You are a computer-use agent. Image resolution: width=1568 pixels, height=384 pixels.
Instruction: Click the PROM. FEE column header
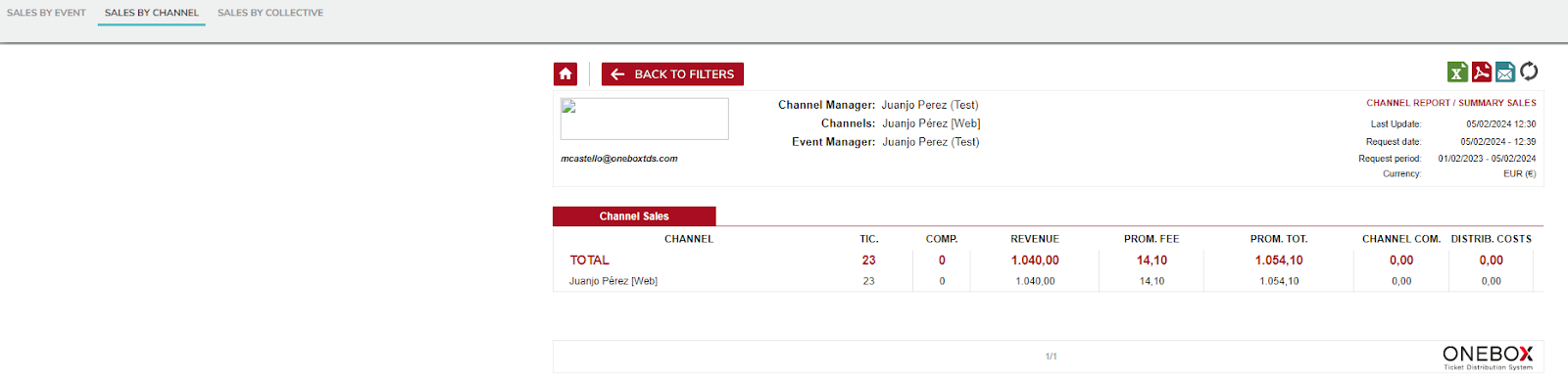point(1151,239)
